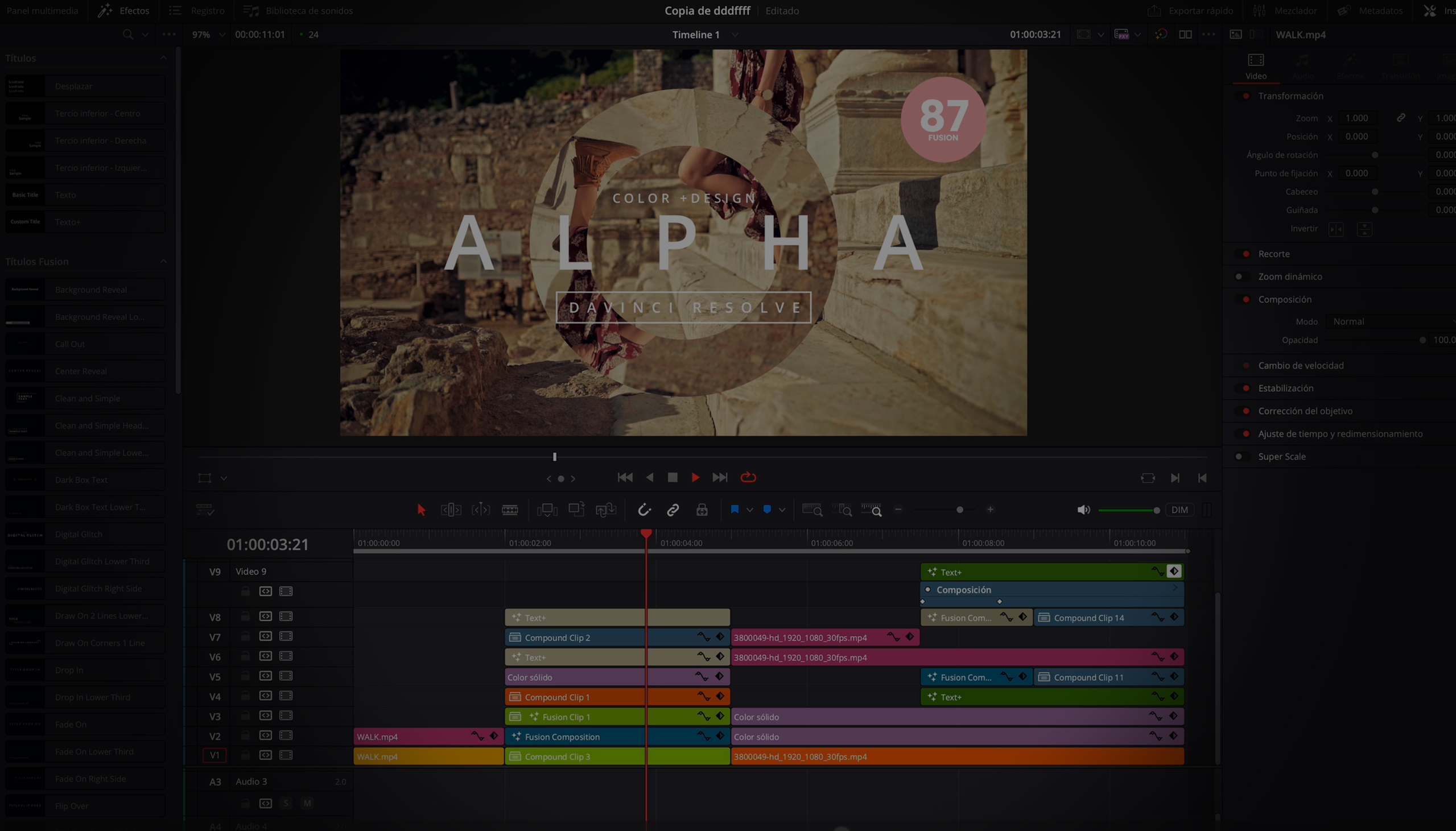Select the Fusion Clip 1 on V3

(x=617, y=717)
